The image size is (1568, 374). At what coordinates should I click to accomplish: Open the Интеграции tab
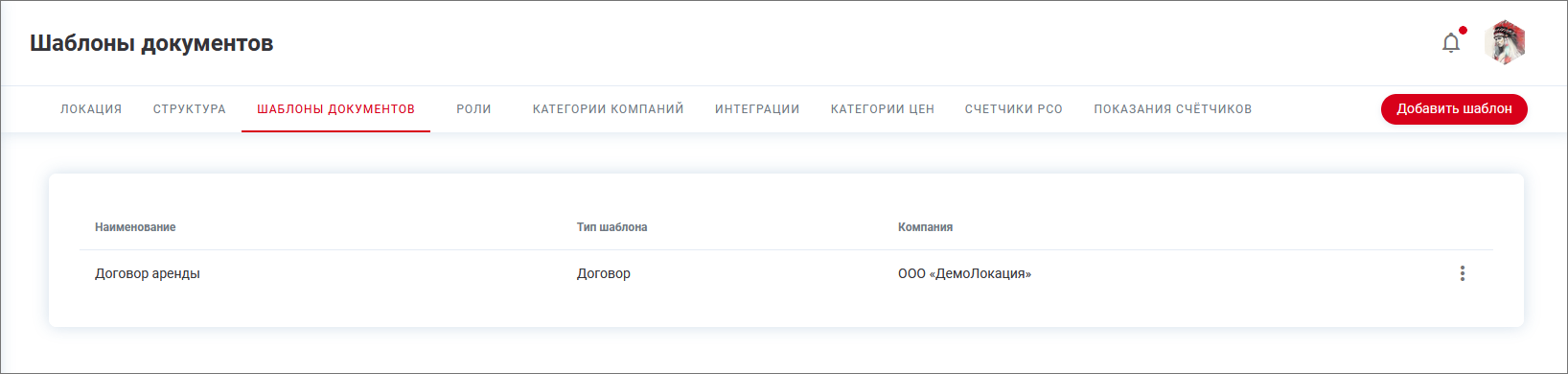click(757, 109)
